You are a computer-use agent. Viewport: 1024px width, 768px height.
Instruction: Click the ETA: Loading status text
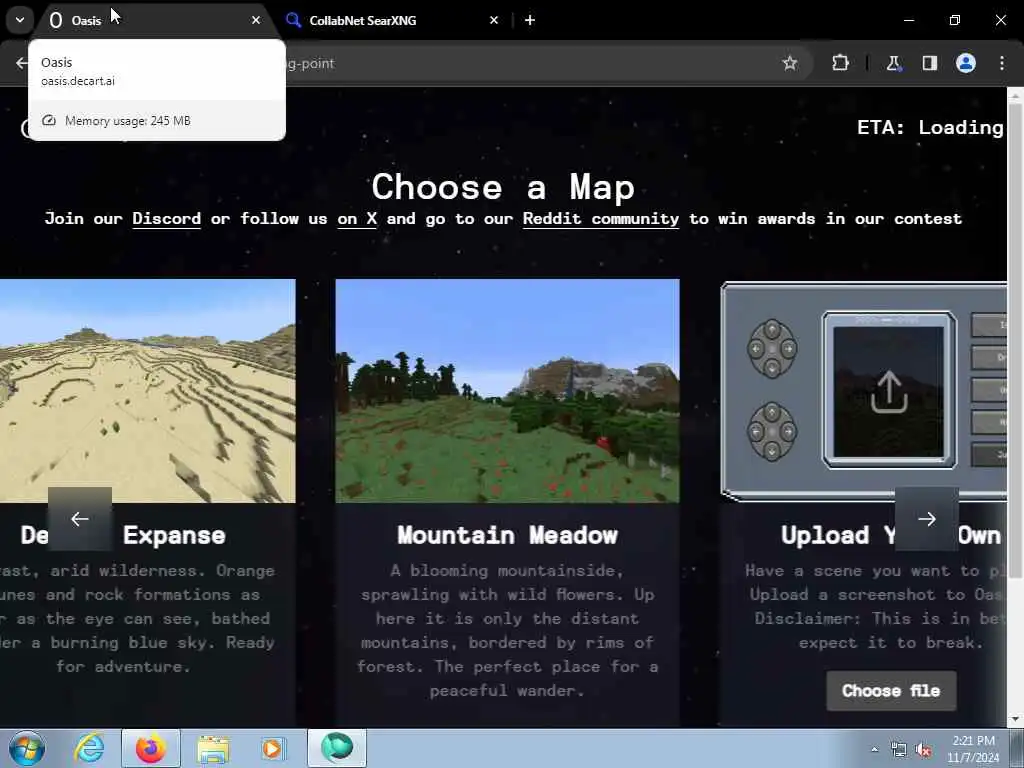tap(930, 127)
